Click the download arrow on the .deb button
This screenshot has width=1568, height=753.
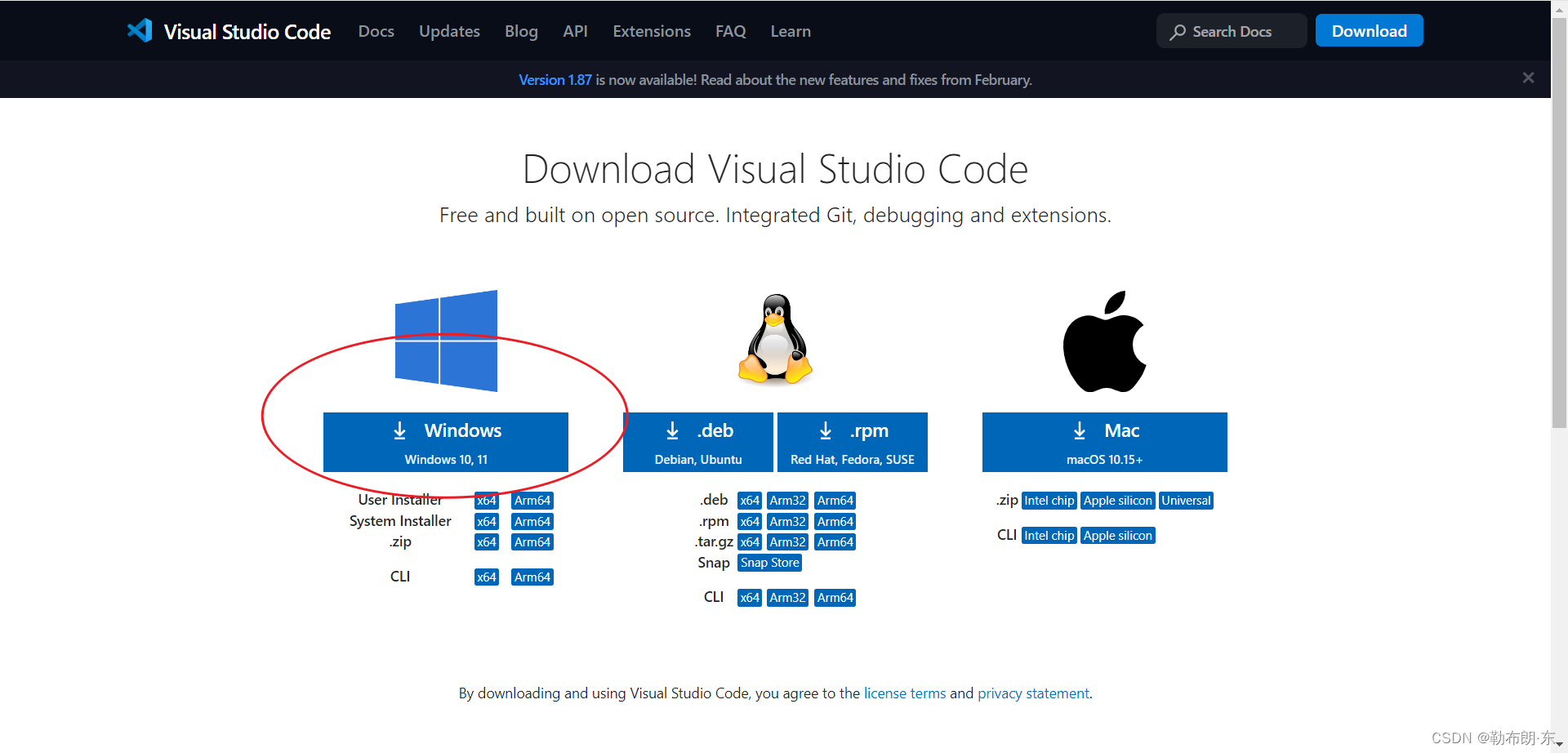[672, 430]
